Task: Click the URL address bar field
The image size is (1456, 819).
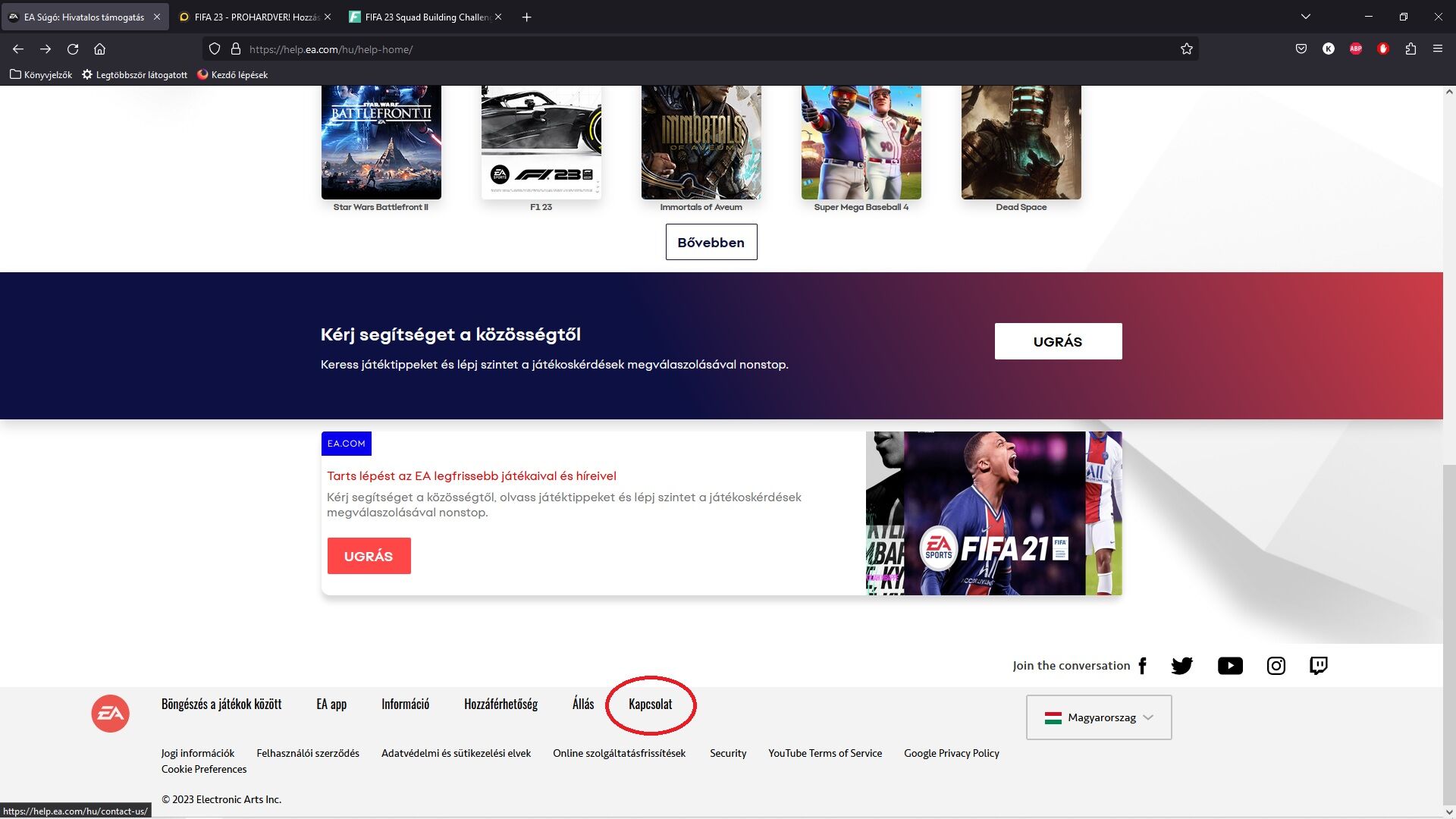Action: pyautogui.click(x=682, y=49)
